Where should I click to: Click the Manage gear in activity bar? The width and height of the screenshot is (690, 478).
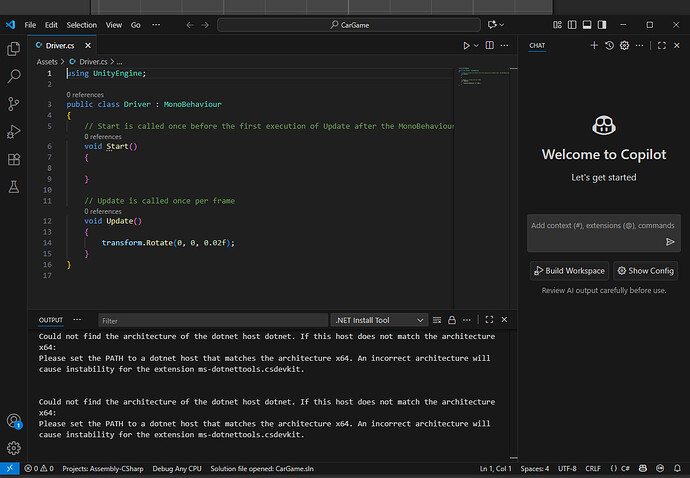(x=14, y=448)
